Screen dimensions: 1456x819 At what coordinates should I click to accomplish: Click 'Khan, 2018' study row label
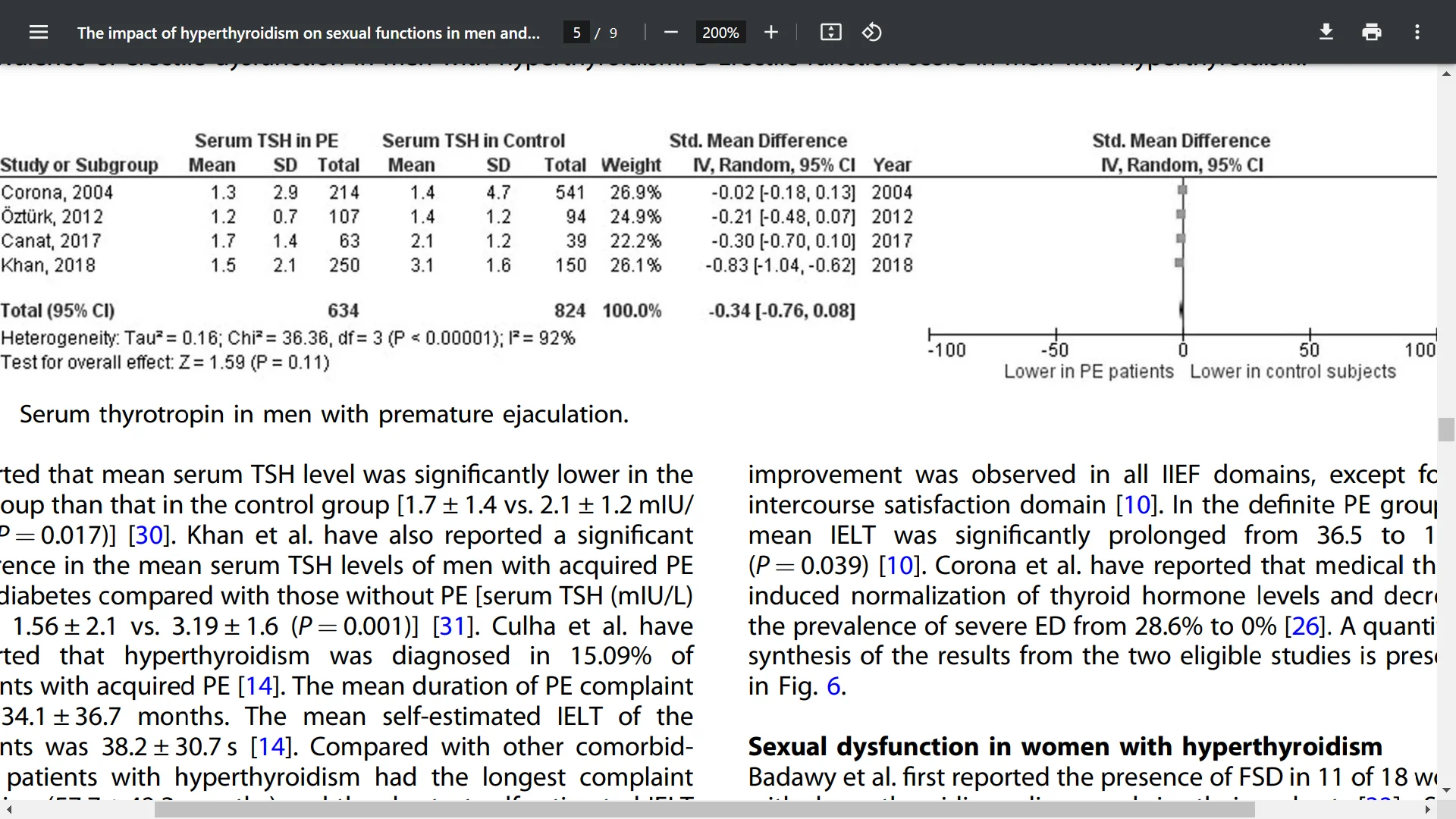(x=48, y=265)
